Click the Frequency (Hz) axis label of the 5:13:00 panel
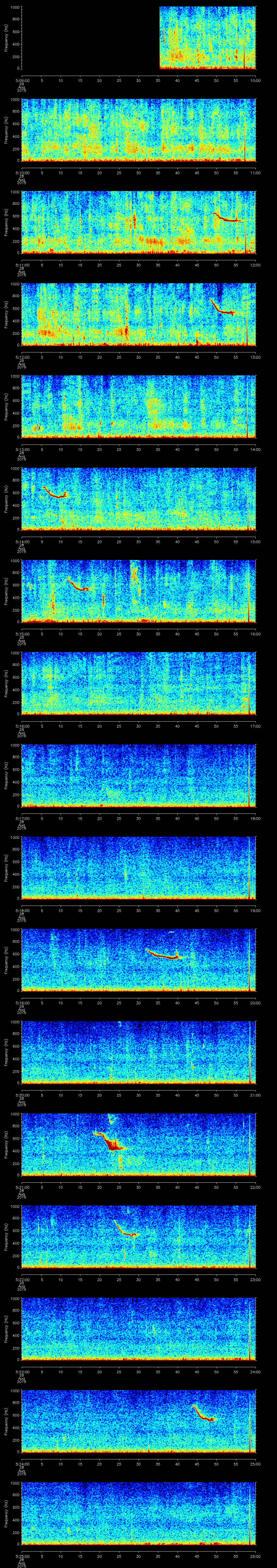The image size is (277, 1568). pos(6,407)
